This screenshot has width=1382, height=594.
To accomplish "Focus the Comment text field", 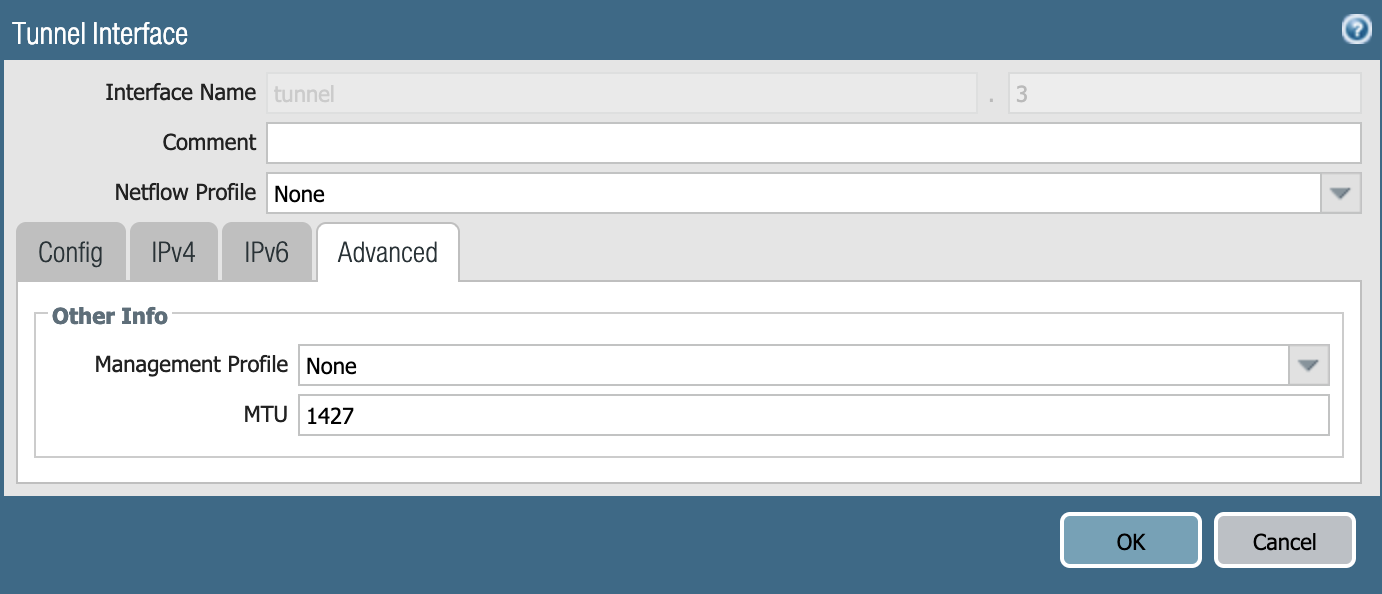I will tap(813, 142).
